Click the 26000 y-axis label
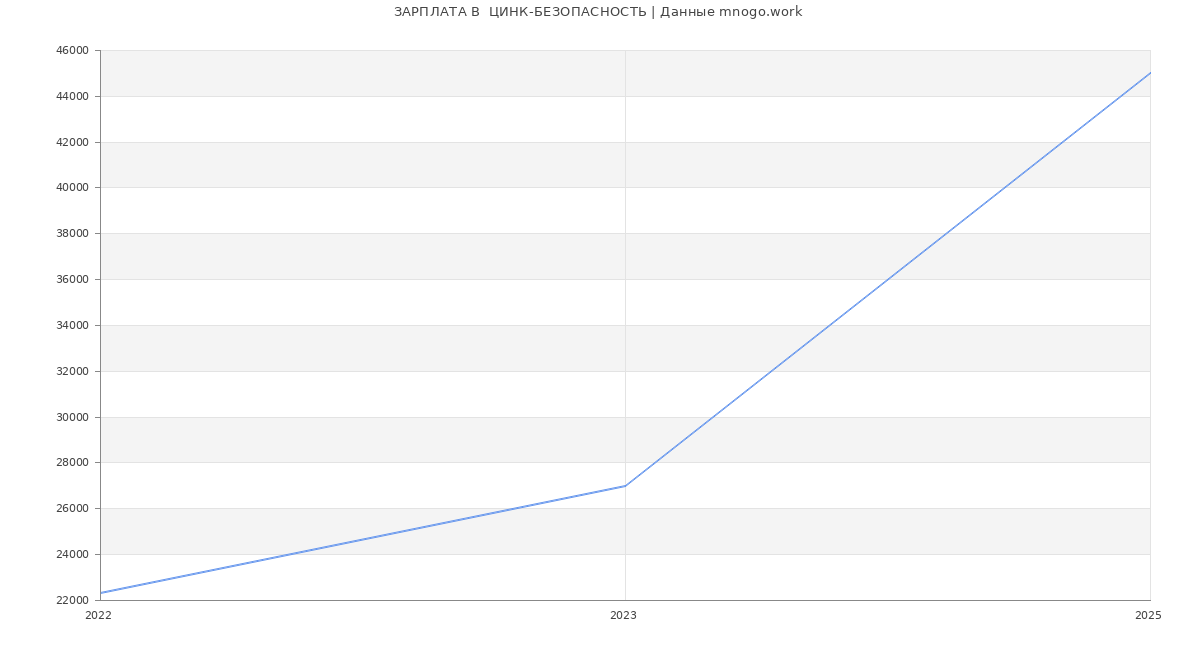The width and height of the screenshot is (1200, 650). pos(71,509)
